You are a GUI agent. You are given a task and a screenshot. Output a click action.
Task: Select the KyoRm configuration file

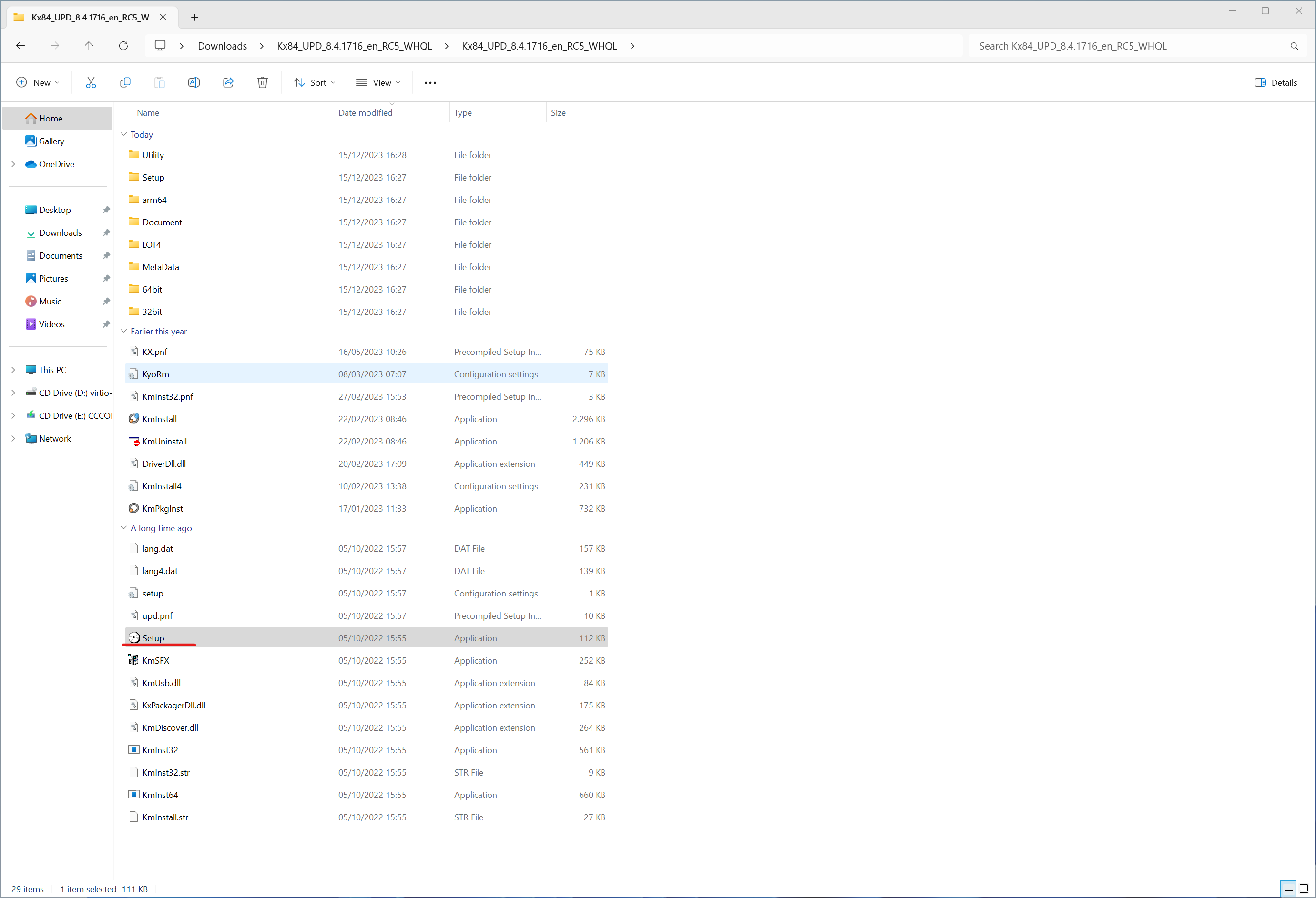[367, 374]
